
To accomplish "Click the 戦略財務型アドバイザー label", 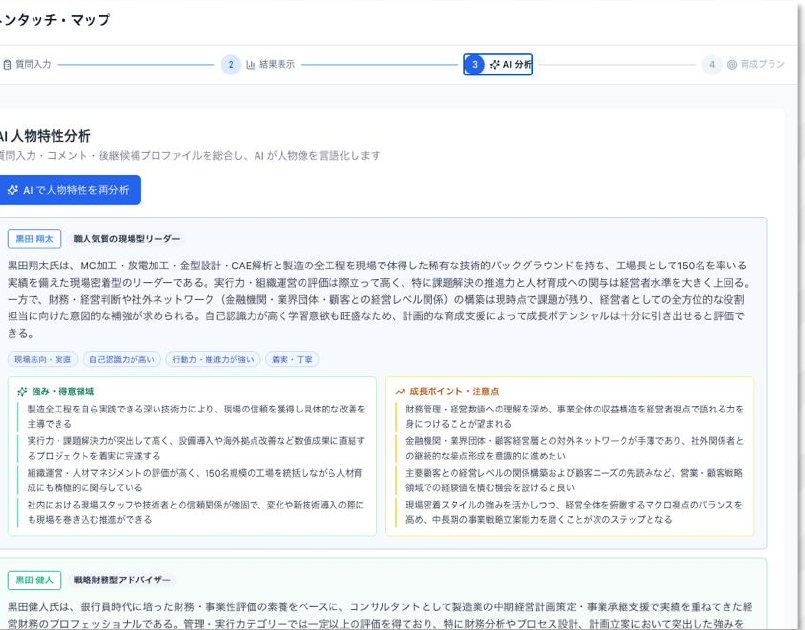I will point(122,580).
